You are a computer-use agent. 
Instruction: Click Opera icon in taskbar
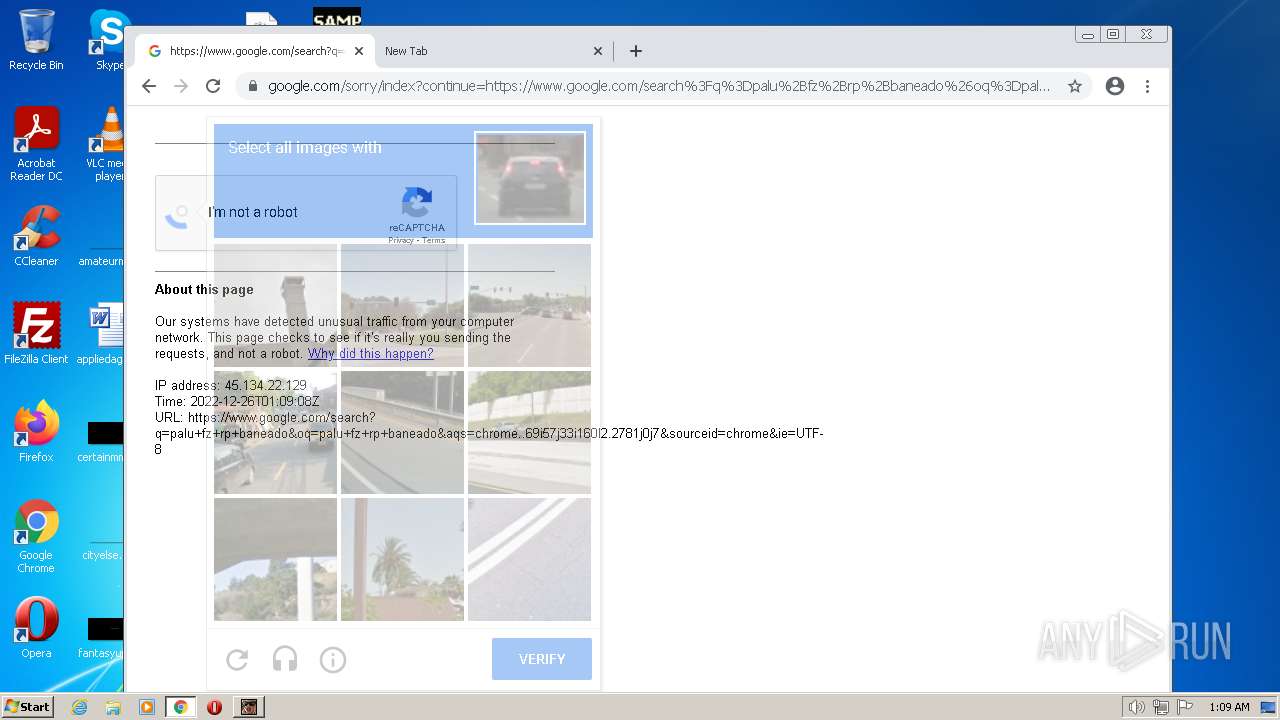(x=214, y=707)
